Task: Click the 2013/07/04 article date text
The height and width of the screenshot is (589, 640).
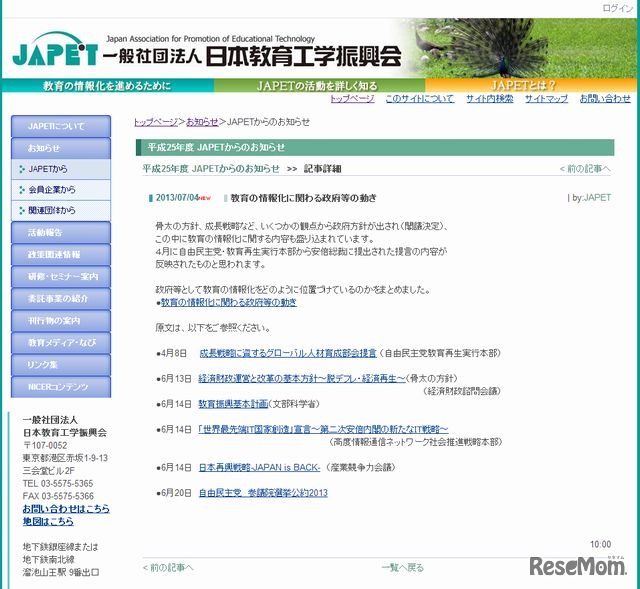Action: 177,198
